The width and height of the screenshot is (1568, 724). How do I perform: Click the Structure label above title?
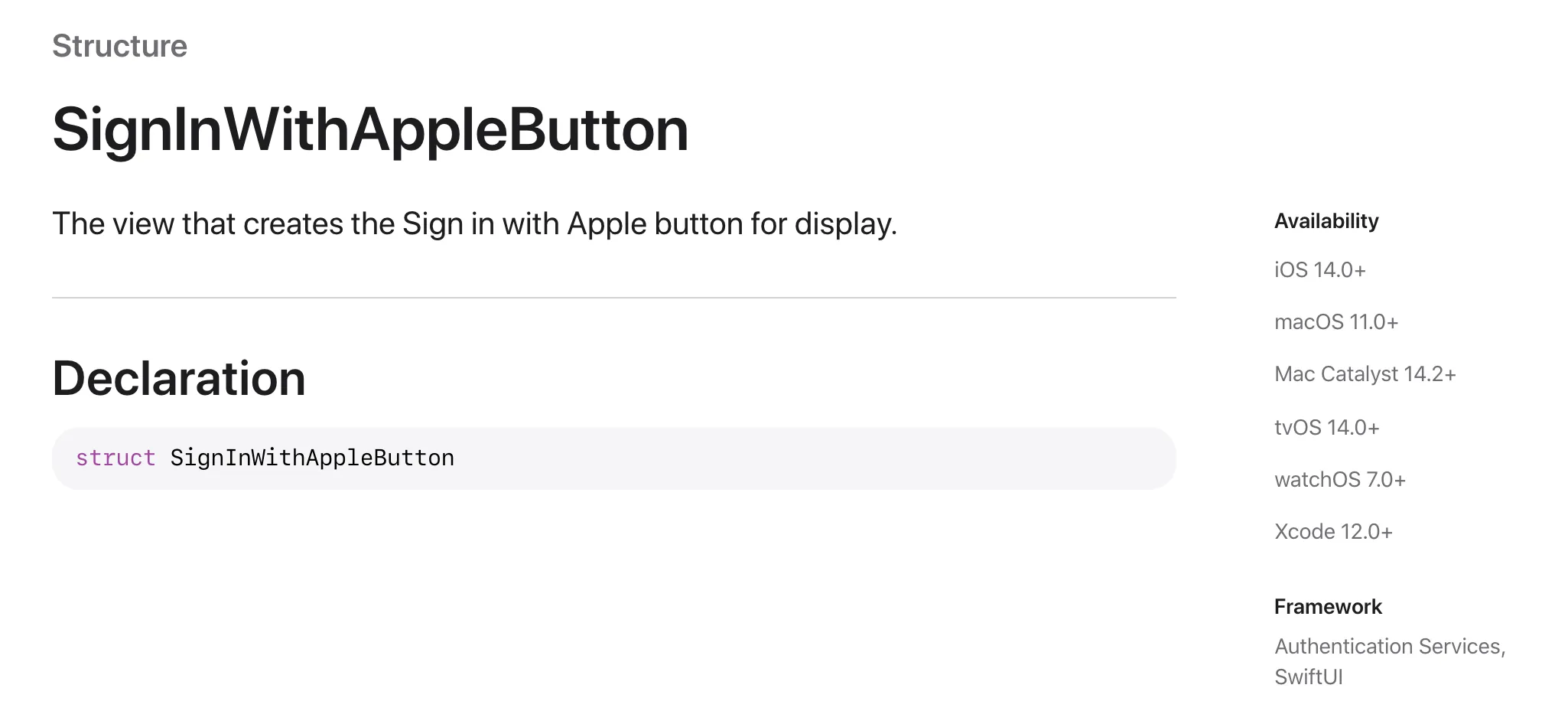coord(119,46)
